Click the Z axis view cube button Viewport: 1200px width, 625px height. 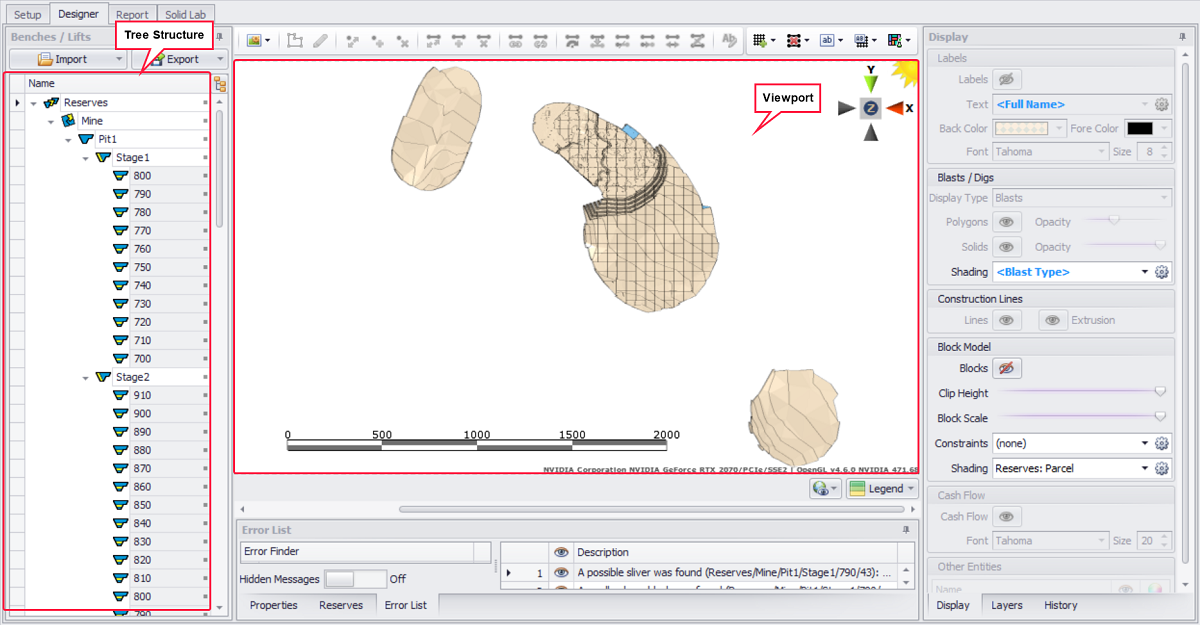870,108
